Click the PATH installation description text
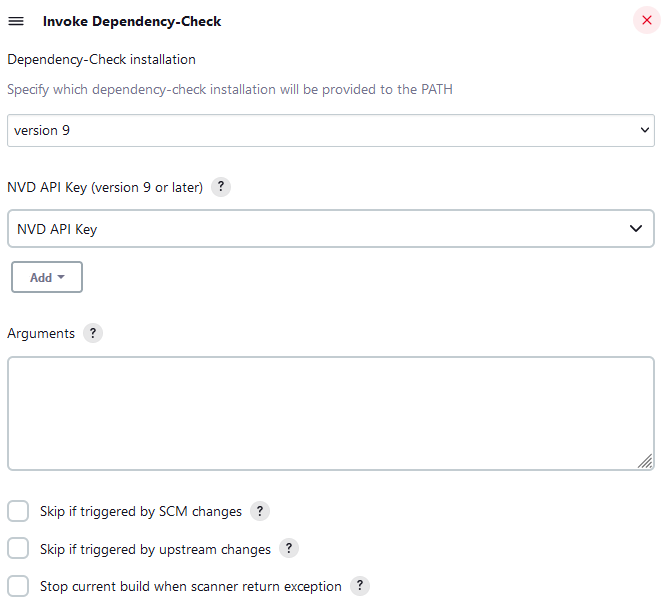Image resolution: width=668 pixels, height=608 pixels. point(230,89)
